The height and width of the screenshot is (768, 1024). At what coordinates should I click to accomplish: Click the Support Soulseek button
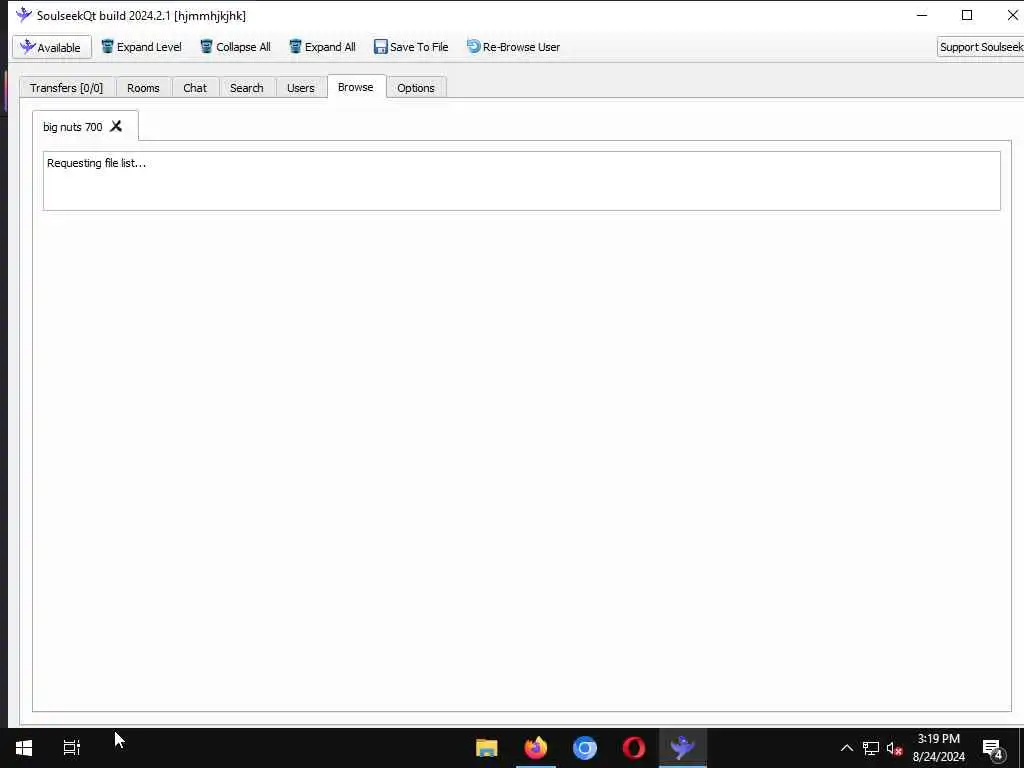pyautogui.click(x=980, y=47)
